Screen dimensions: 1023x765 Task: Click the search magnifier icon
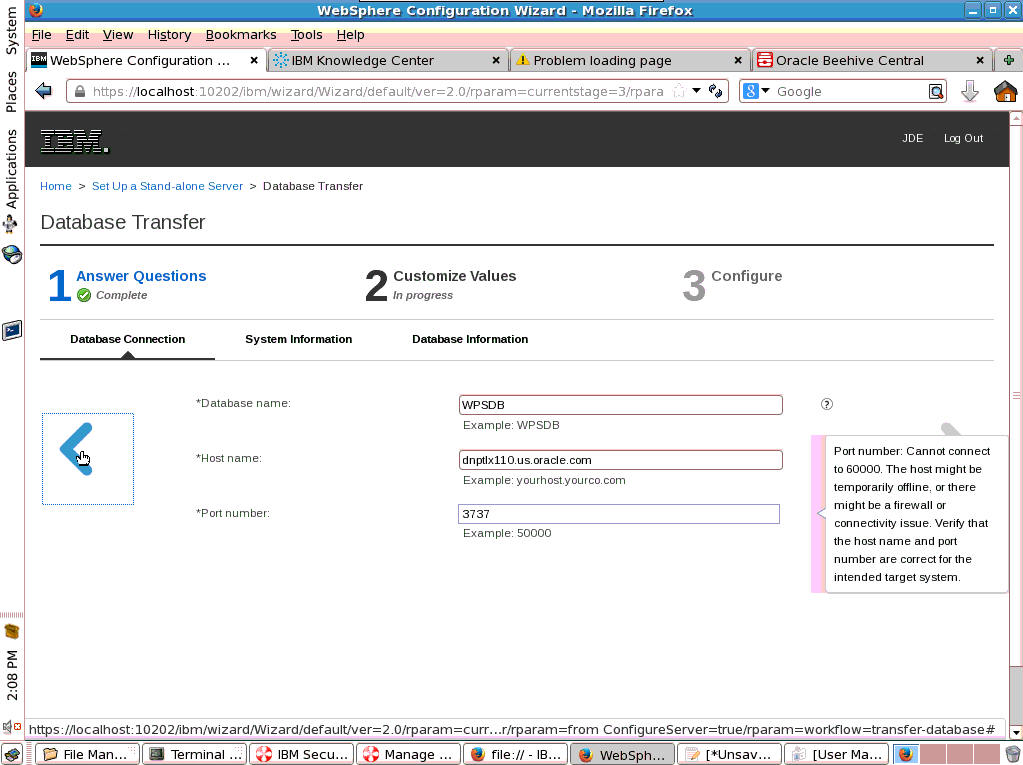[x=935, y=91]
